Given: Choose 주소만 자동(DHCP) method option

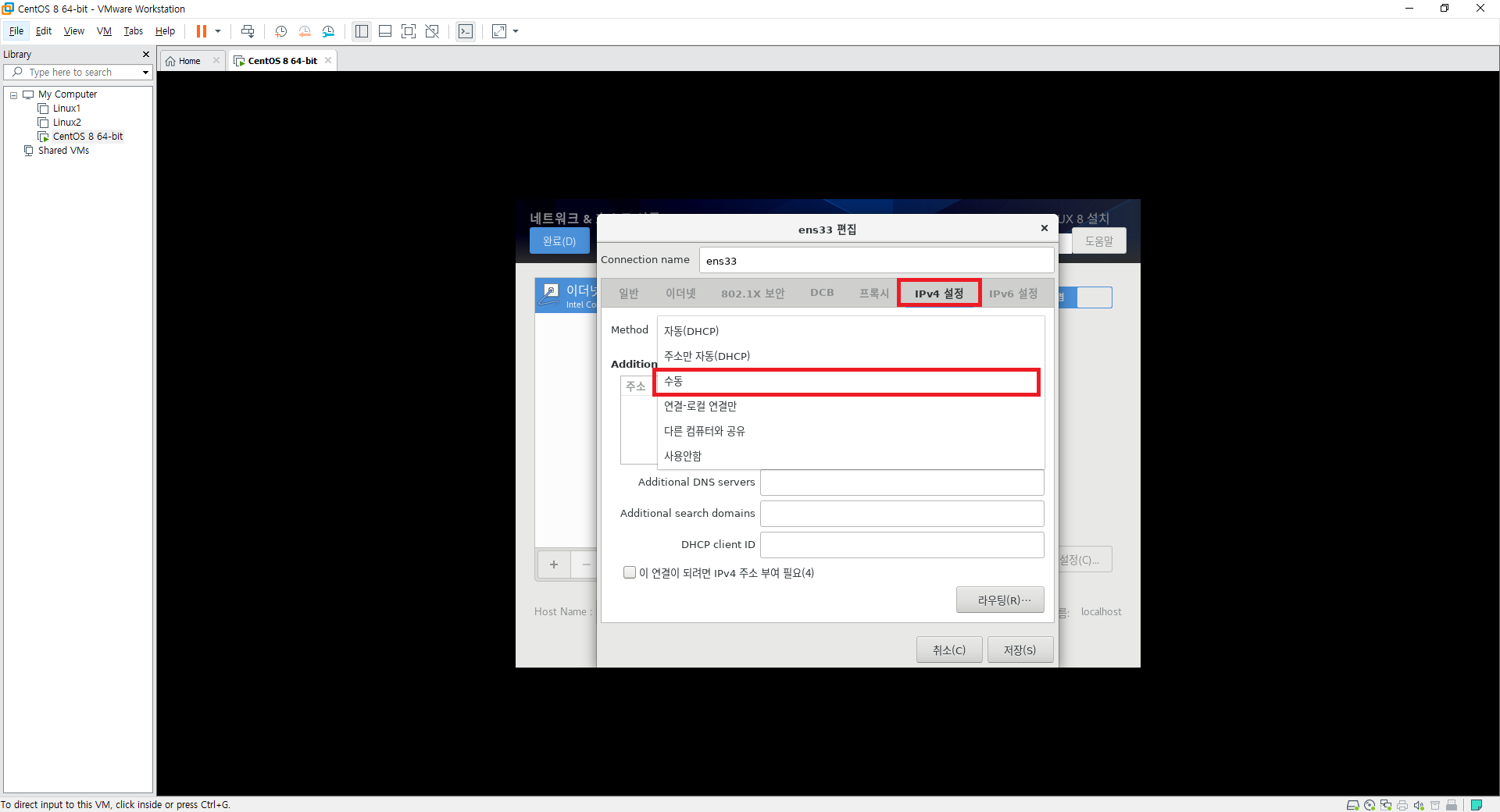Looking at the screenshot, I should coord(851,356).
